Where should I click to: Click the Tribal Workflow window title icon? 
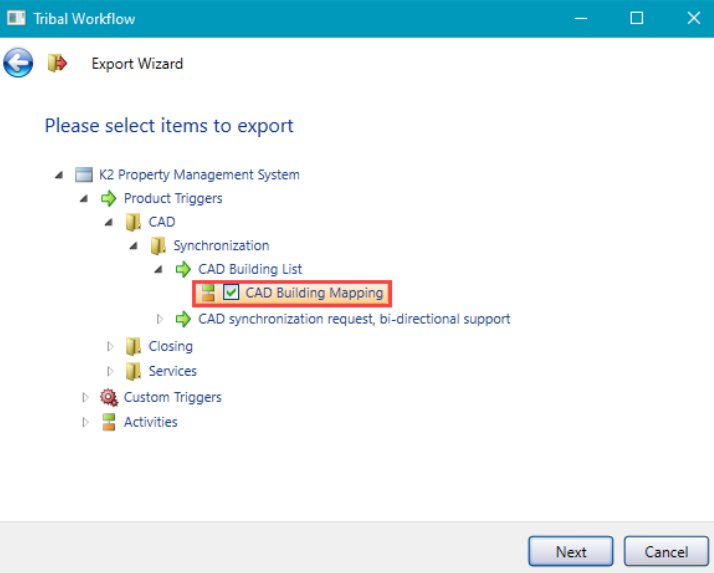[17, 18]
